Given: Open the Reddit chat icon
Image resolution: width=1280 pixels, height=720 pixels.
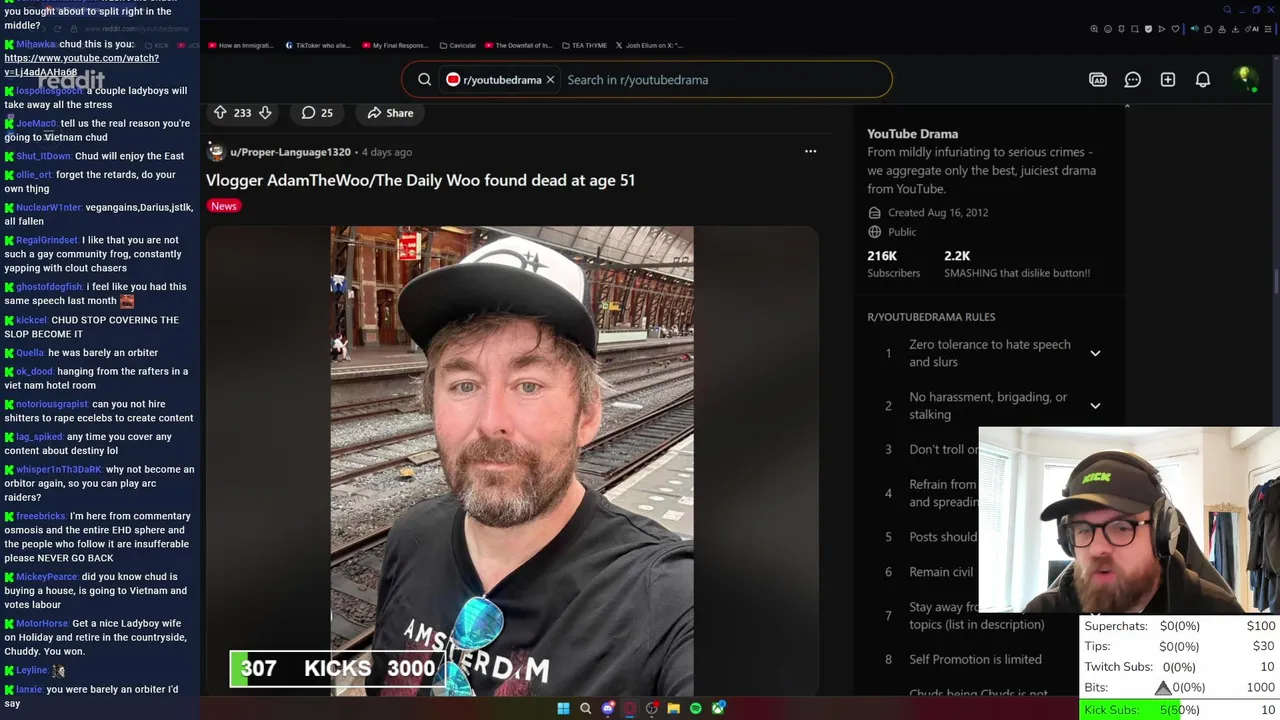Looking at the screenshot, I should tap(1133, 80).
